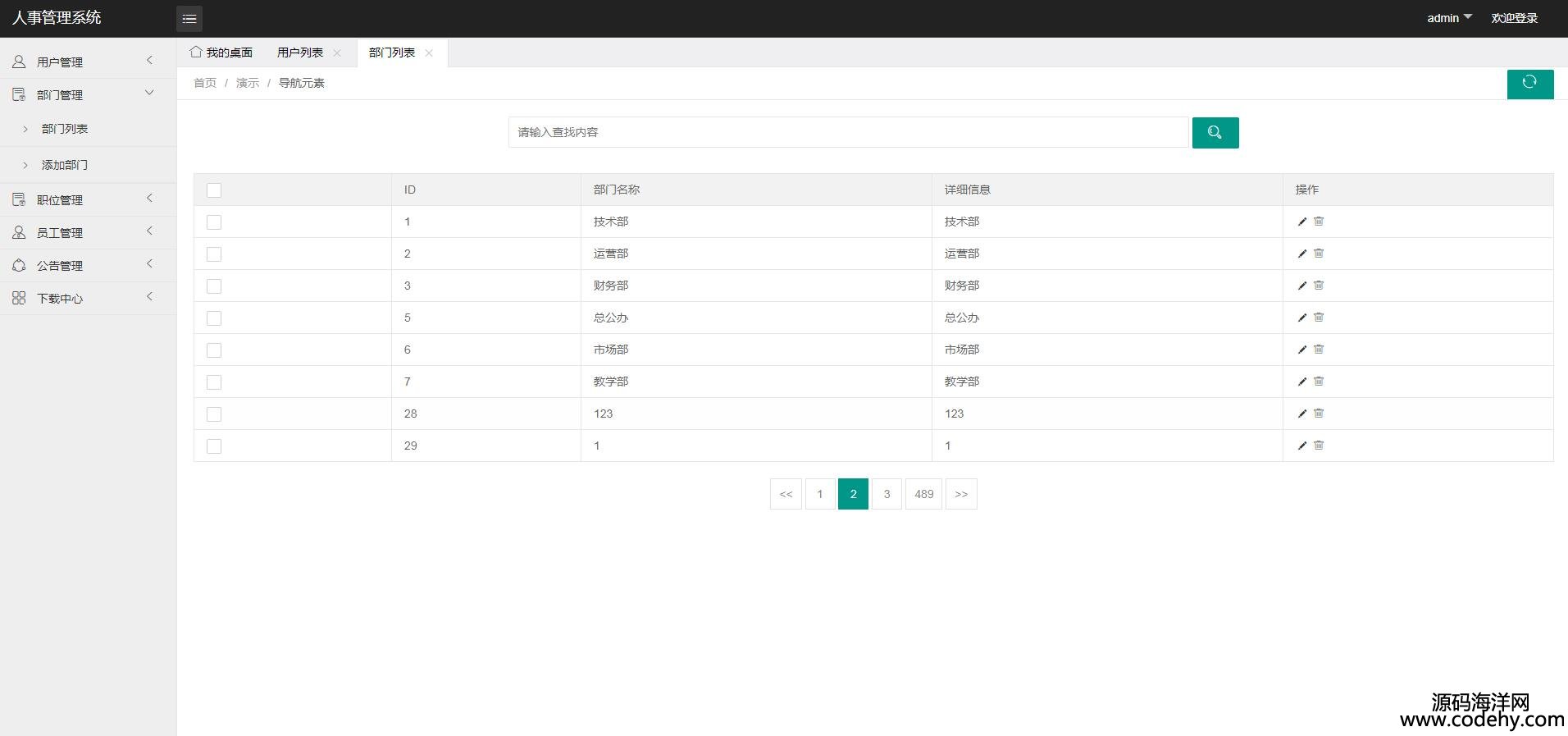Screen dimensions: 1568x736
Task: Edit the ID 28 row with pencil icon
Action: pos(1301,414)
